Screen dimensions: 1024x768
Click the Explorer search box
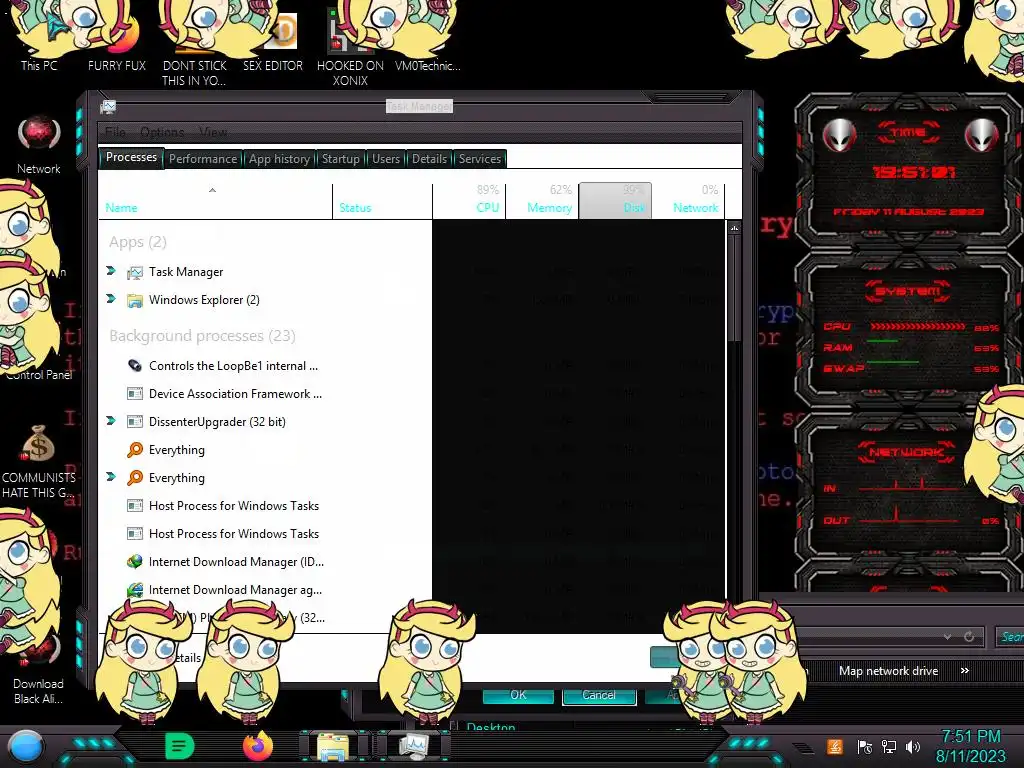click(1010, 637)
